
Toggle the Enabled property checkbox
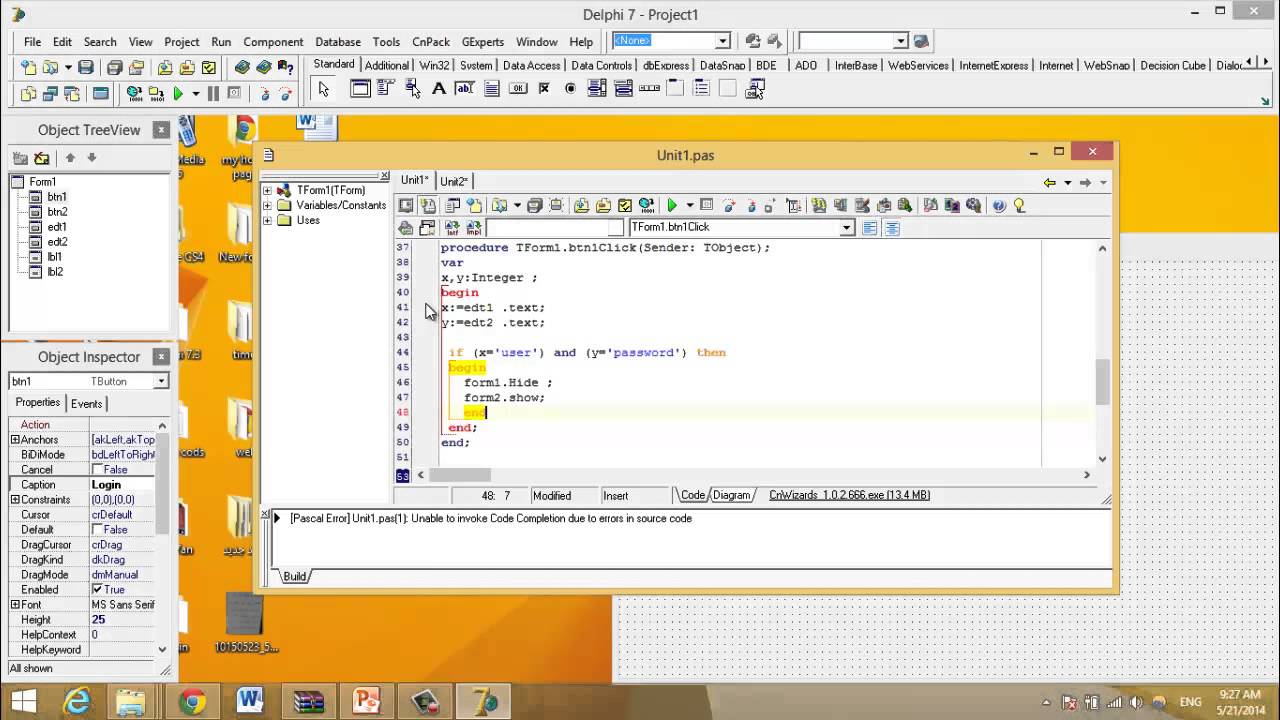(x=97, y=590)
